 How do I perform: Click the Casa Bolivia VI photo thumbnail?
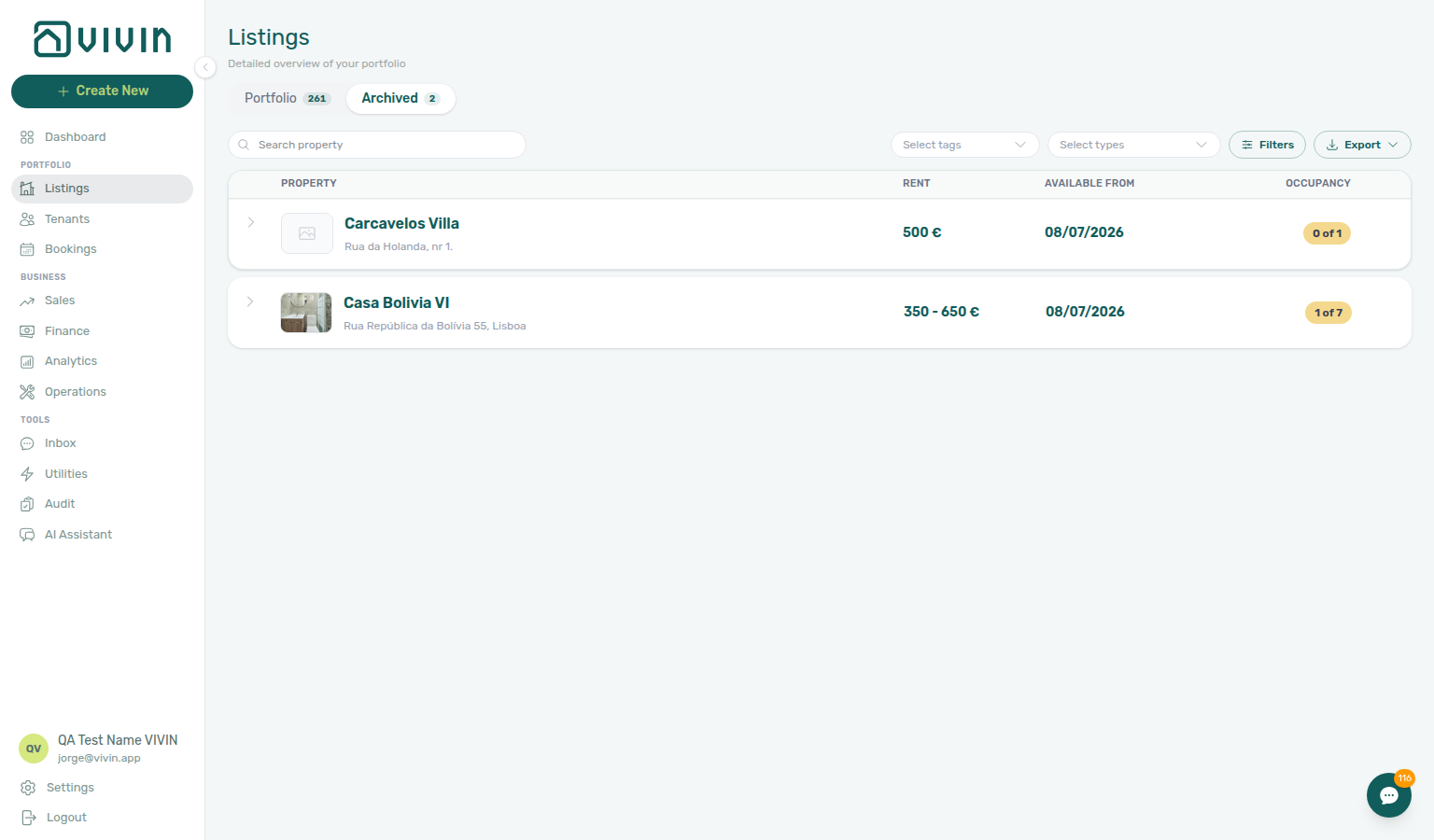tap(306, 313)
